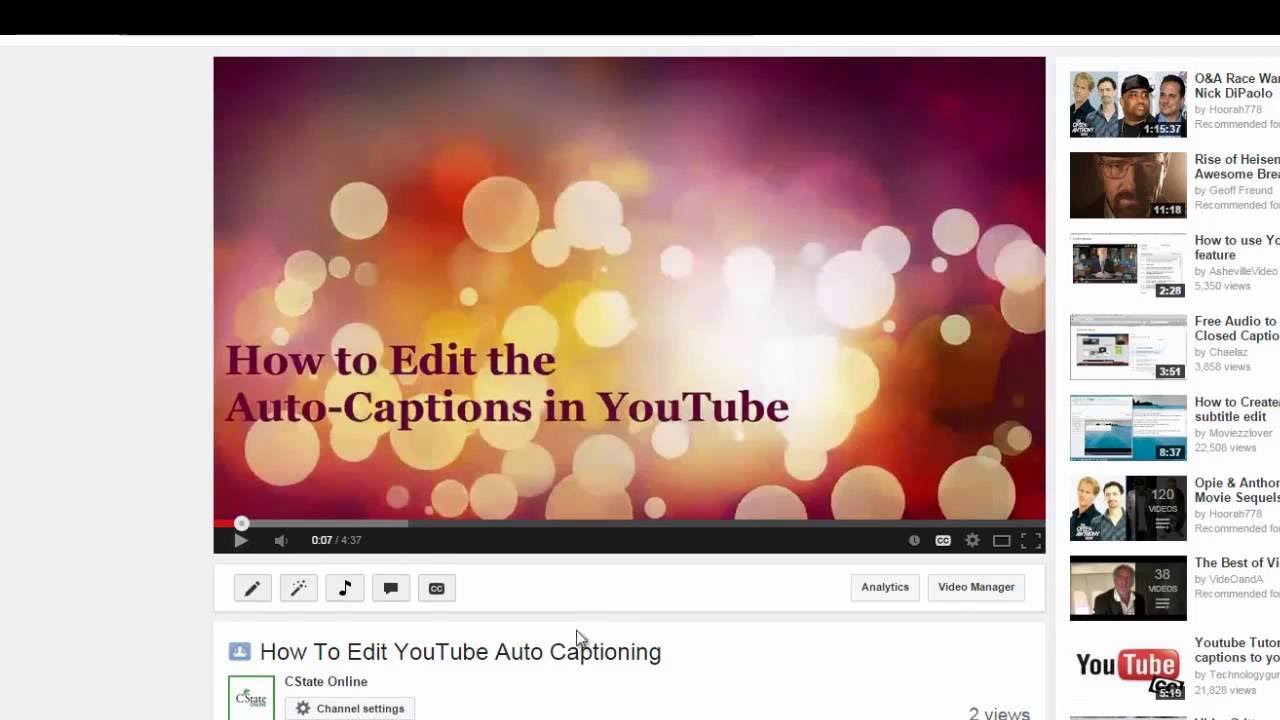Open the annotations speech bubble tool

tap(390, 588)
